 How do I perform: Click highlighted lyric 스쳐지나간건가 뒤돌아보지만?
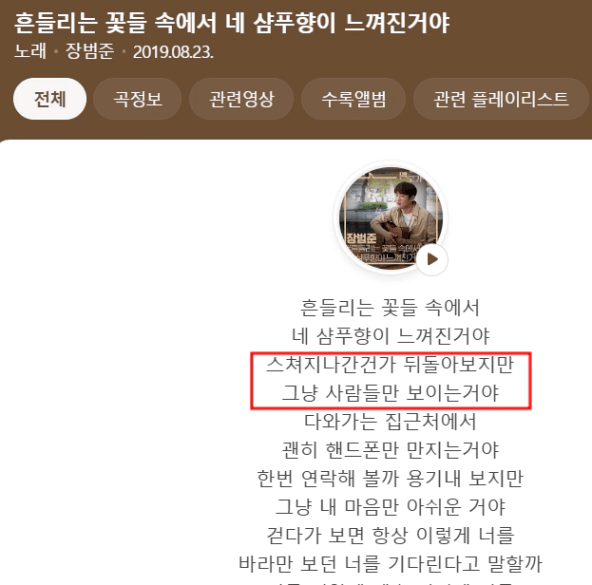click(390, 364)
